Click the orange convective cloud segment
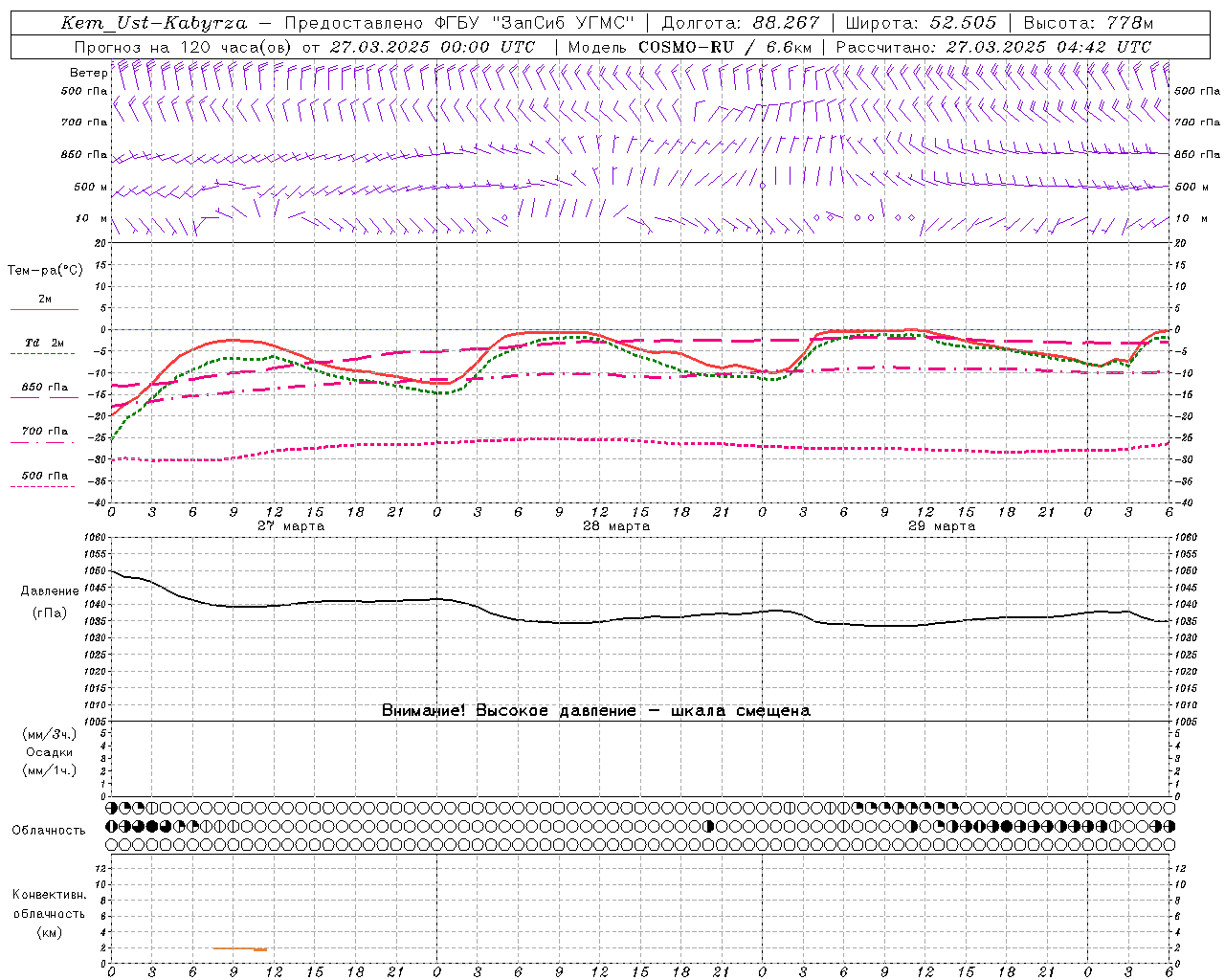The image size is (1225, 980). (240, 948)
